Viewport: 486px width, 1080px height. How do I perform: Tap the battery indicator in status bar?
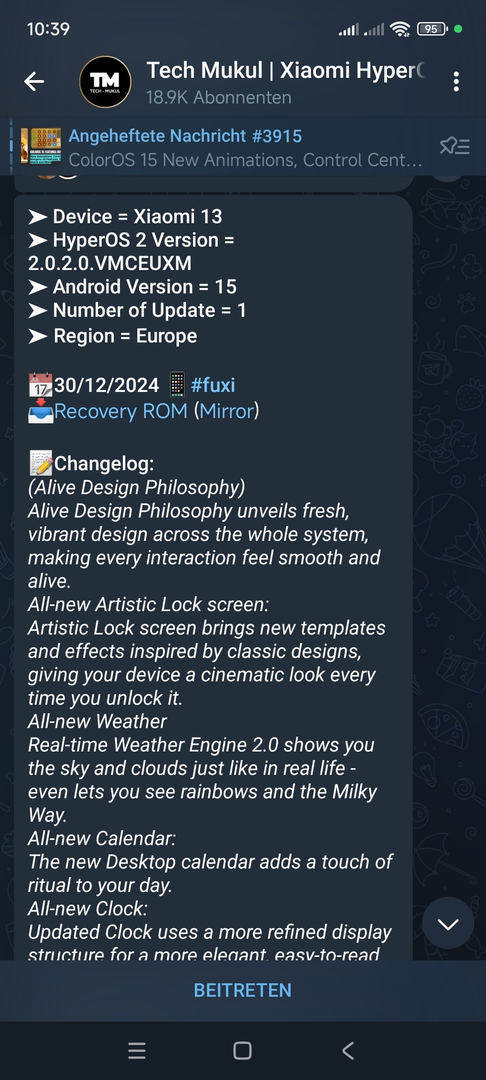point(433,29)
